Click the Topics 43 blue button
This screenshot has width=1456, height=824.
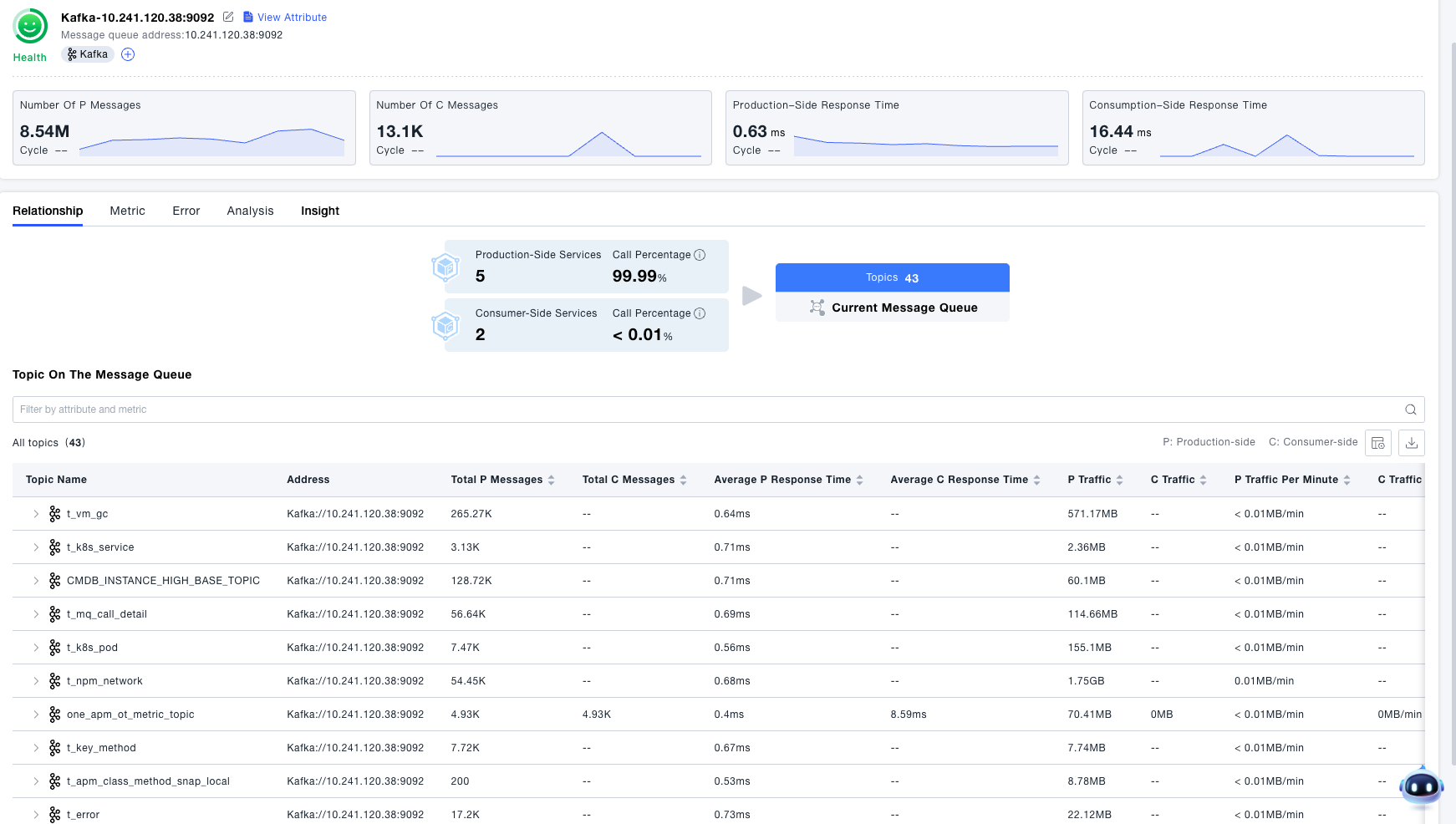(892, 277)
